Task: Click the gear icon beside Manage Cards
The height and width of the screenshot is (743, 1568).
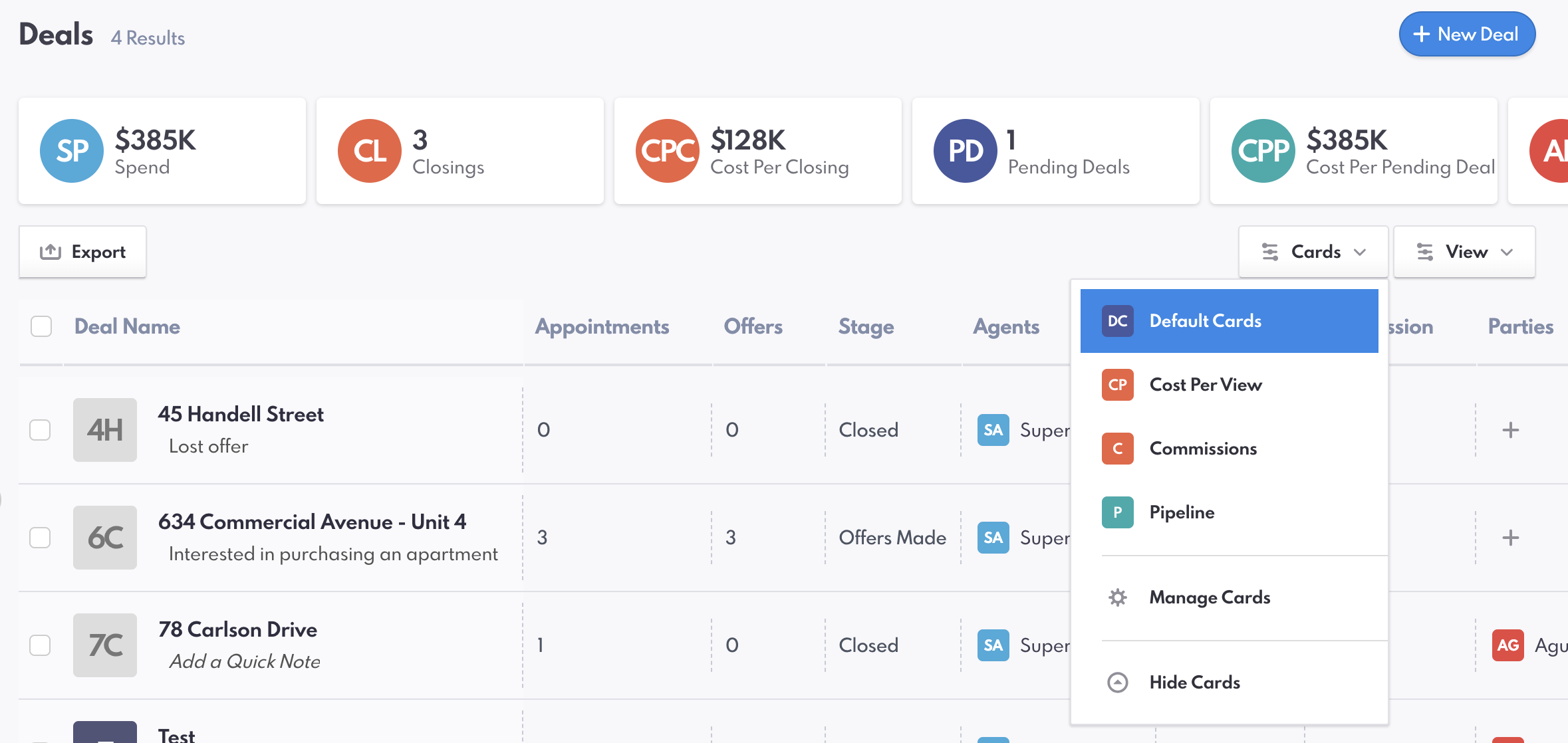Action: coord(1118,597)
